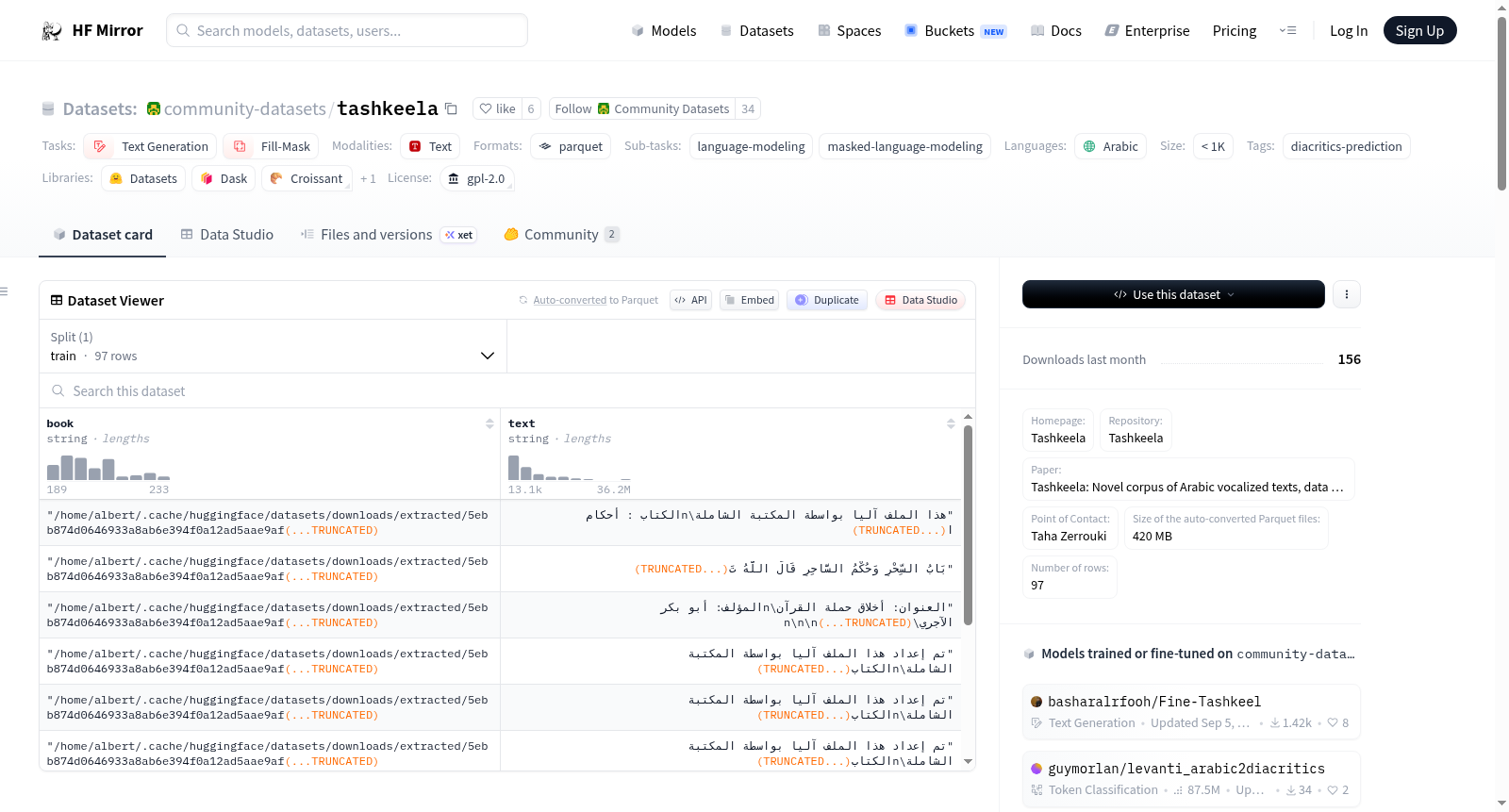This screenshot has width=1509, height=812.
Task: Copy the dataset name with the copy icon
Action: [451, 109]
